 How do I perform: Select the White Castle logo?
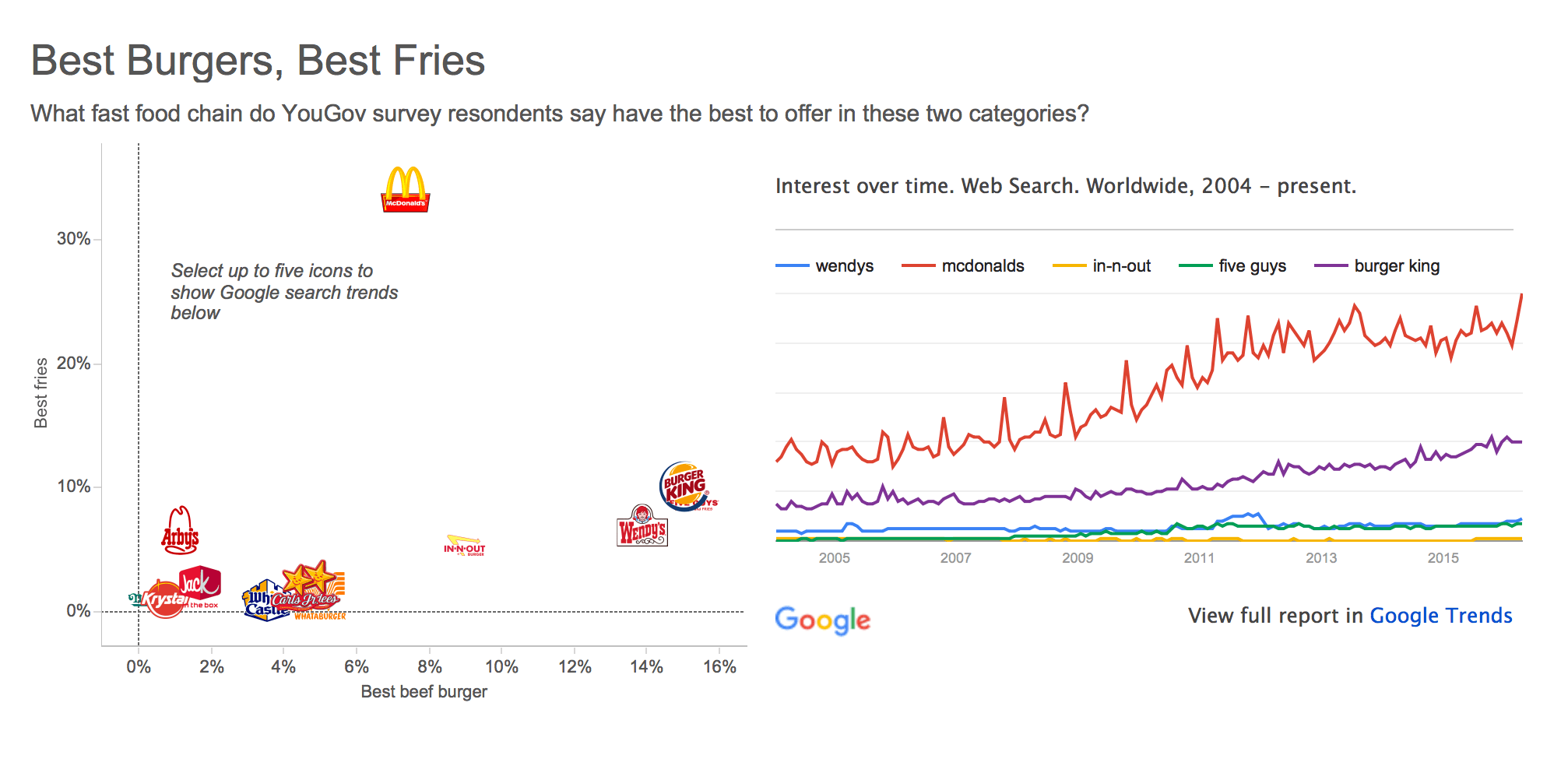[x=257, y=603]
